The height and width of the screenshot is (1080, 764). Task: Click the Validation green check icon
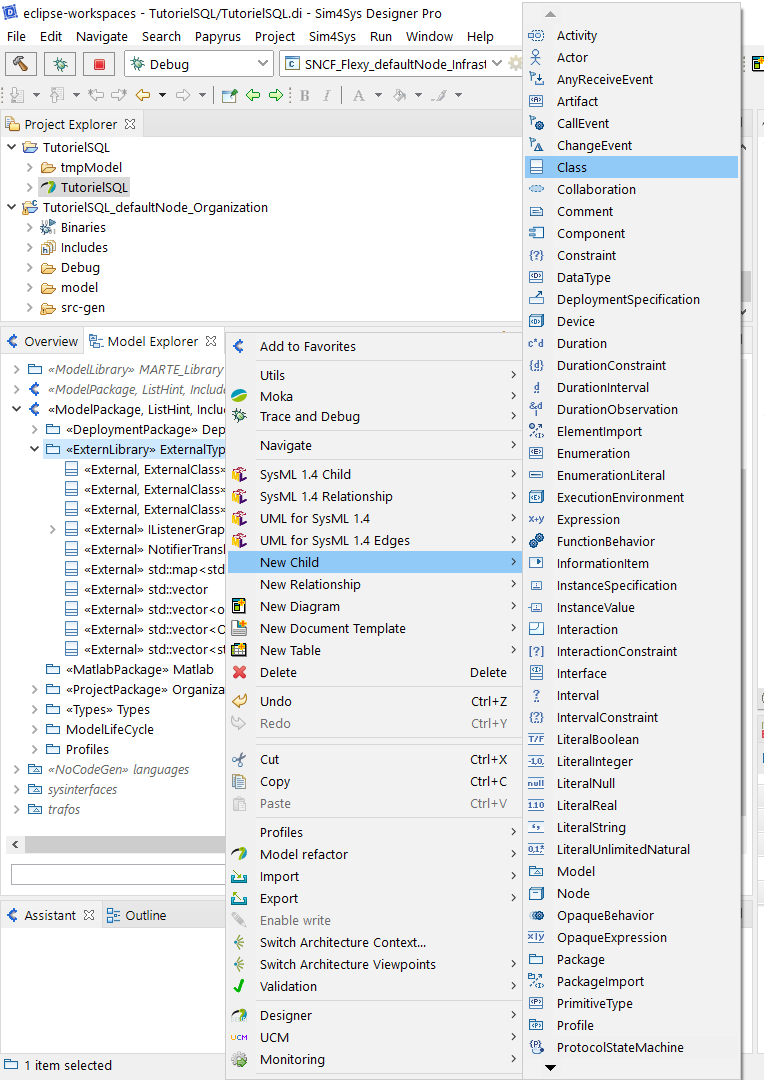pos(239,986)
